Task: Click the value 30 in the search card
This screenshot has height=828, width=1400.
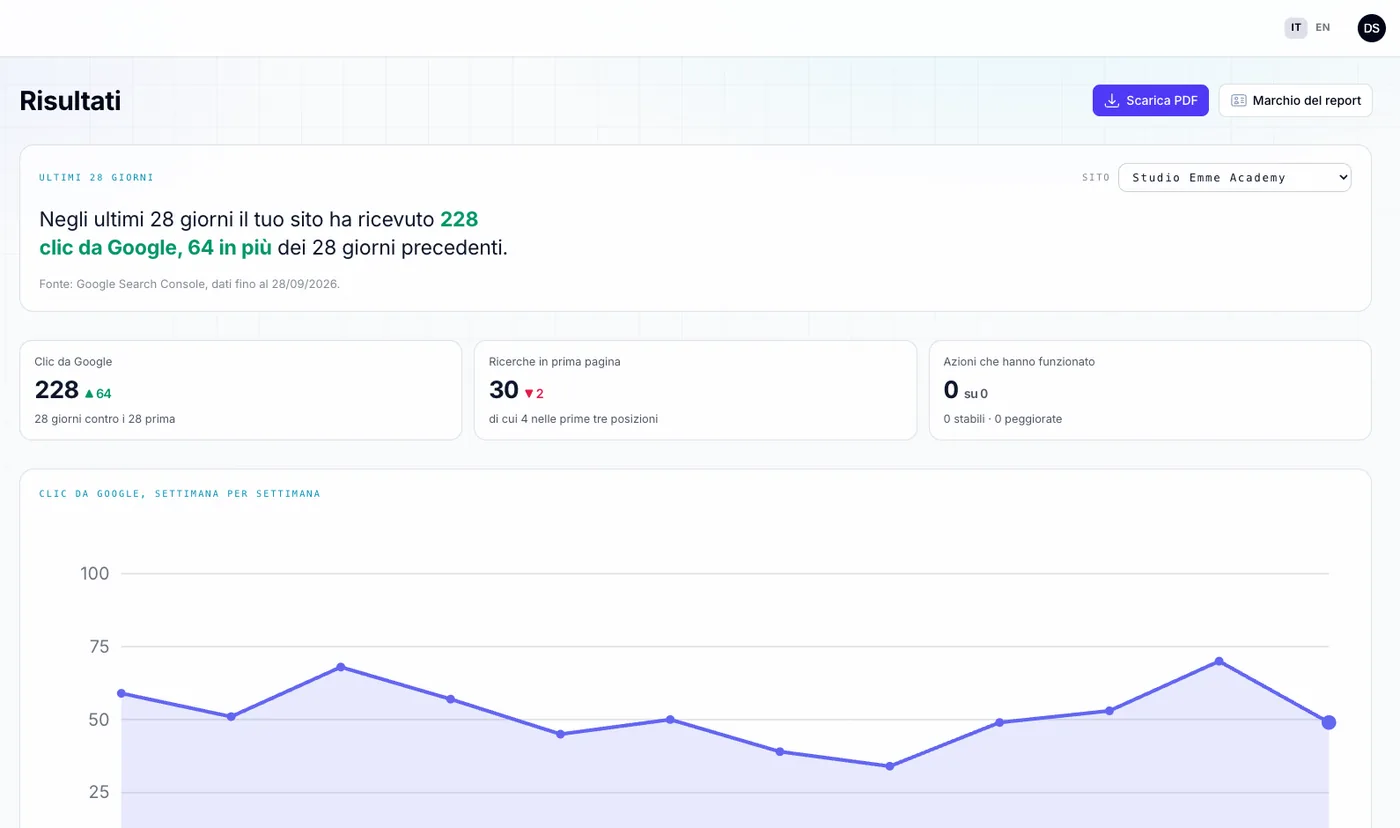Action: pos(504,390)
